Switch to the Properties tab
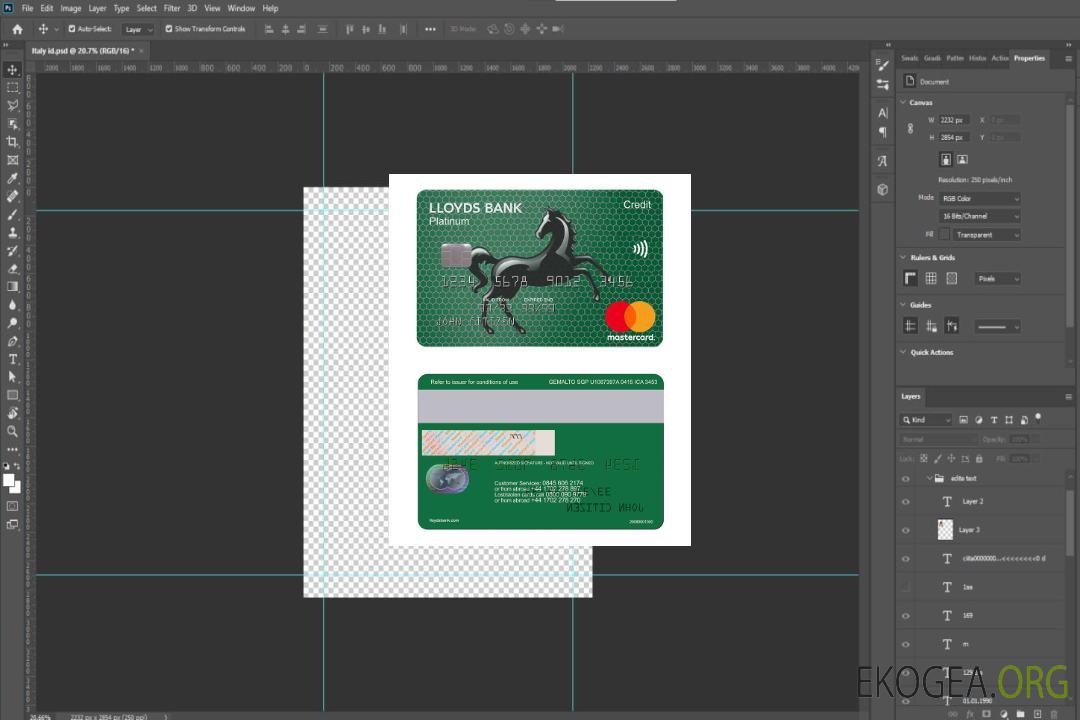This screenshot has width=1080, height=720. [1029, 58]
